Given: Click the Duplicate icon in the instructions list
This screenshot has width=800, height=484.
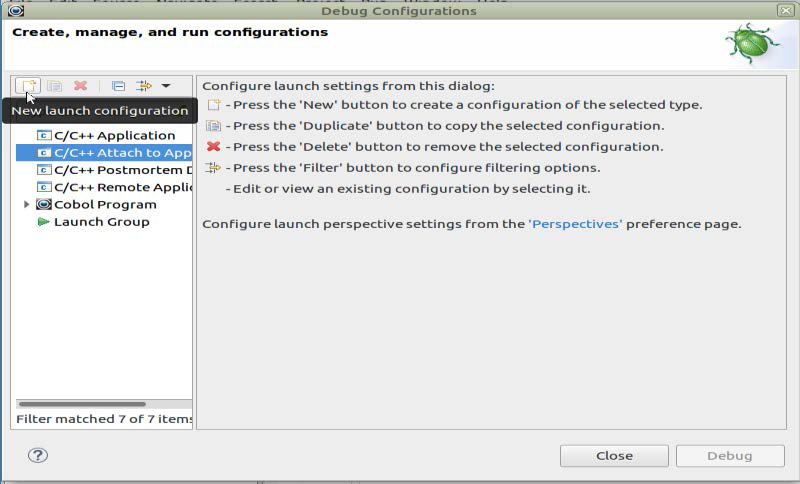Looking at the screenshot, I should point(213,125).
